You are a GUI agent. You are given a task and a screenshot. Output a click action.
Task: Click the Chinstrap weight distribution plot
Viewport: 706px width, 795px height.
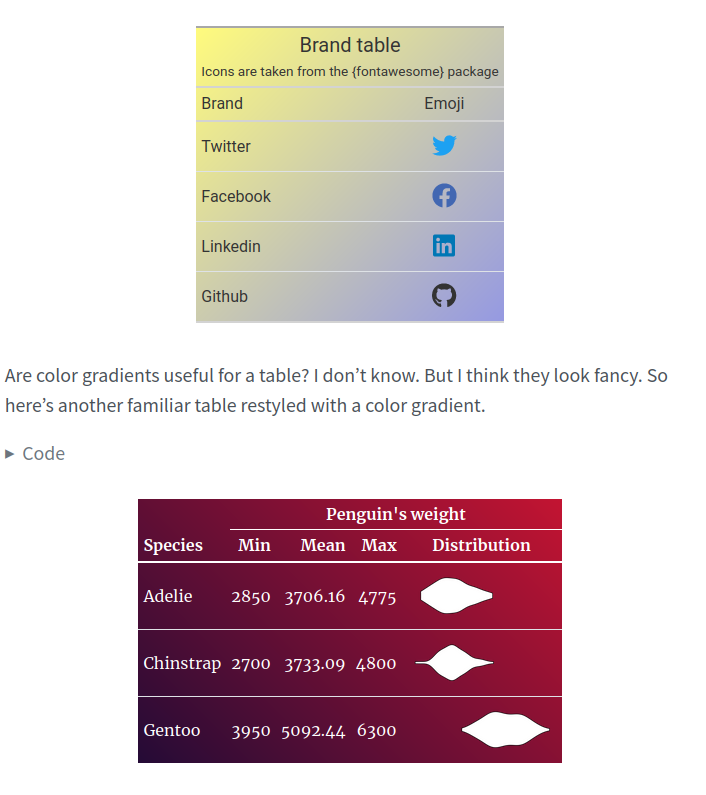pos(453,663)
